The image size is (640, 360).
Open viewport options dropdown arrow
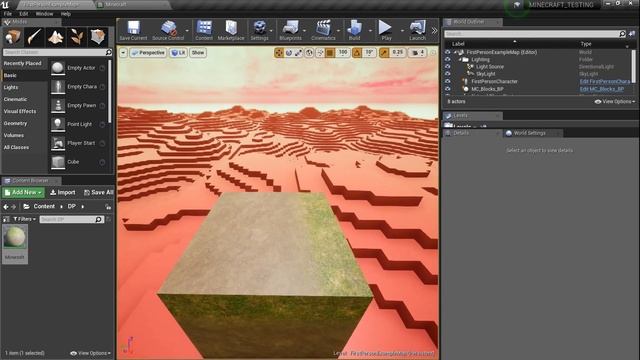tap(123, 53)
